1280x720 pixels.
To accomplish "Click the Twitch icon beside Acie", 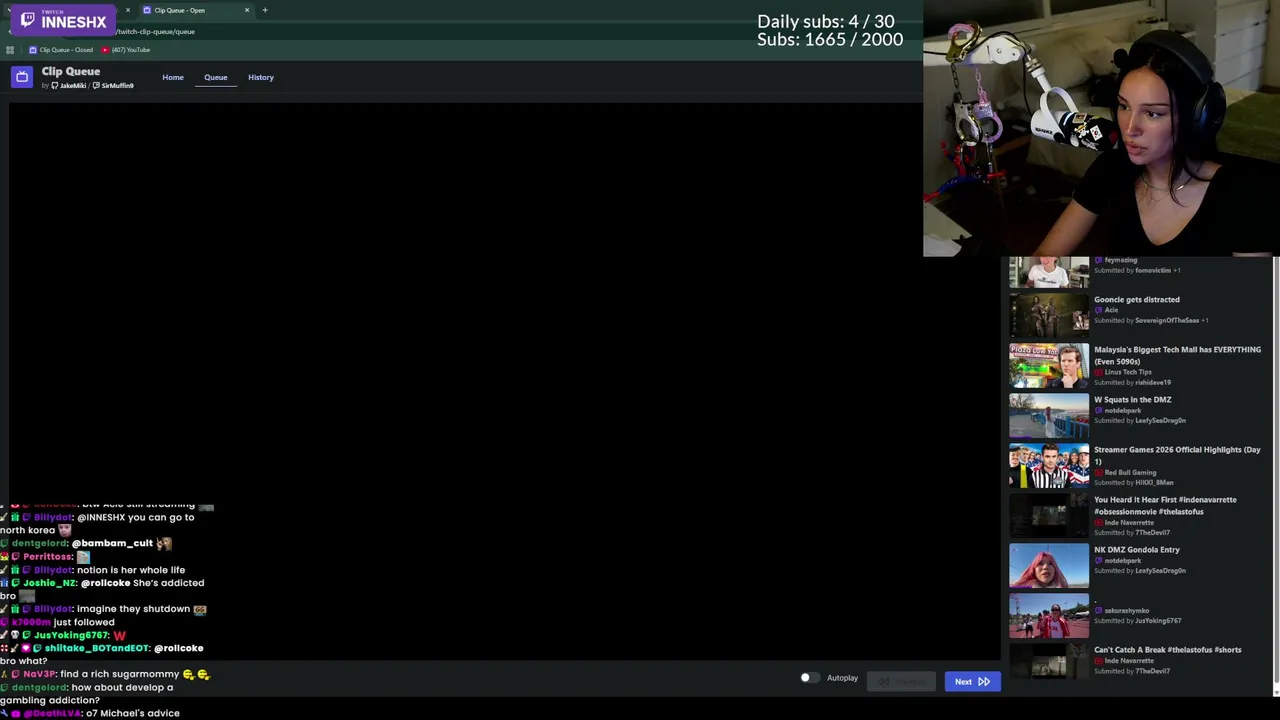I will point(1098,310).
